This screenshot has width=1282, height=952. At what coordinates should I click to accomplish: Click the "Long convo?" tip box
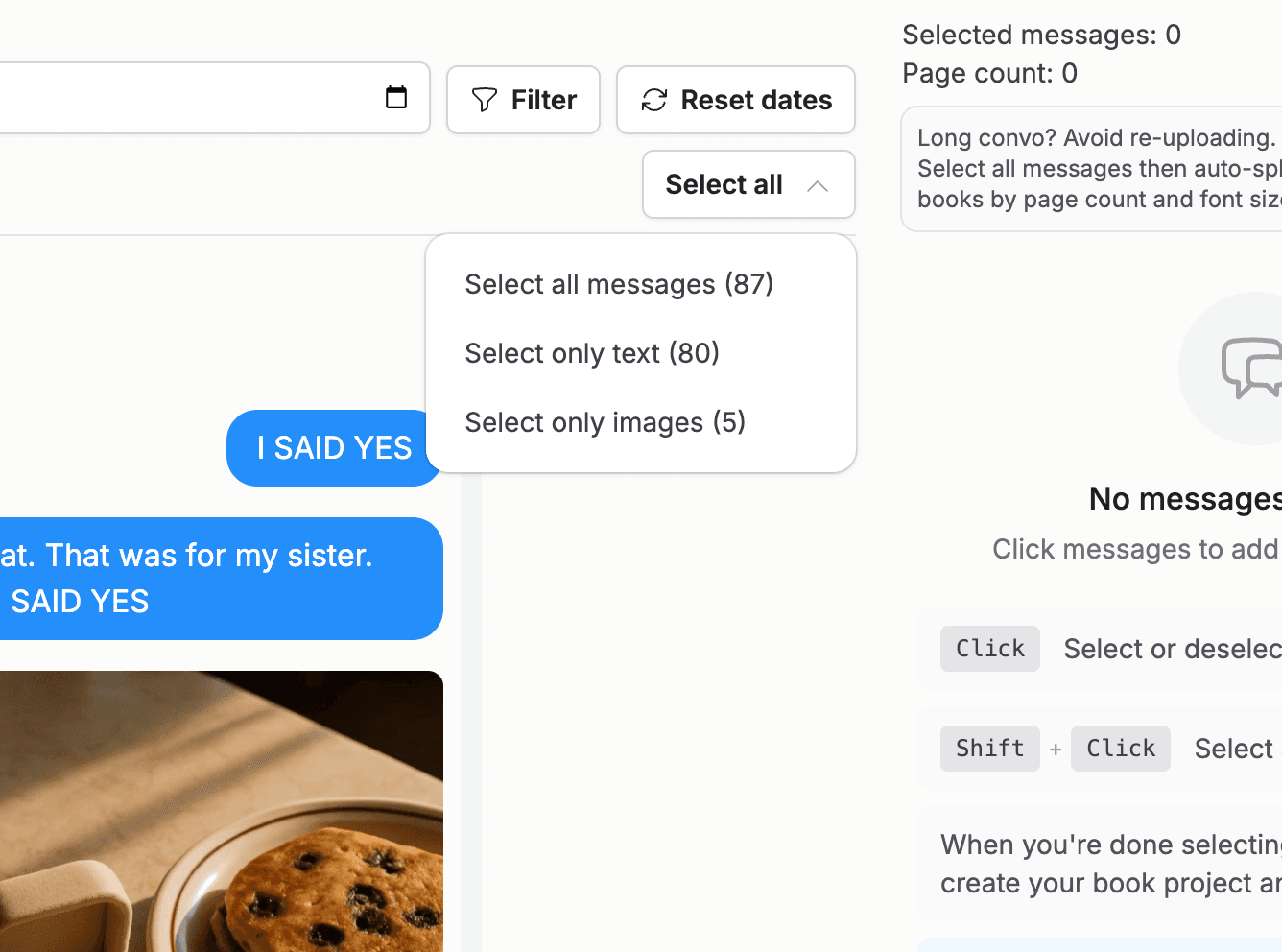pos(1092,169)
